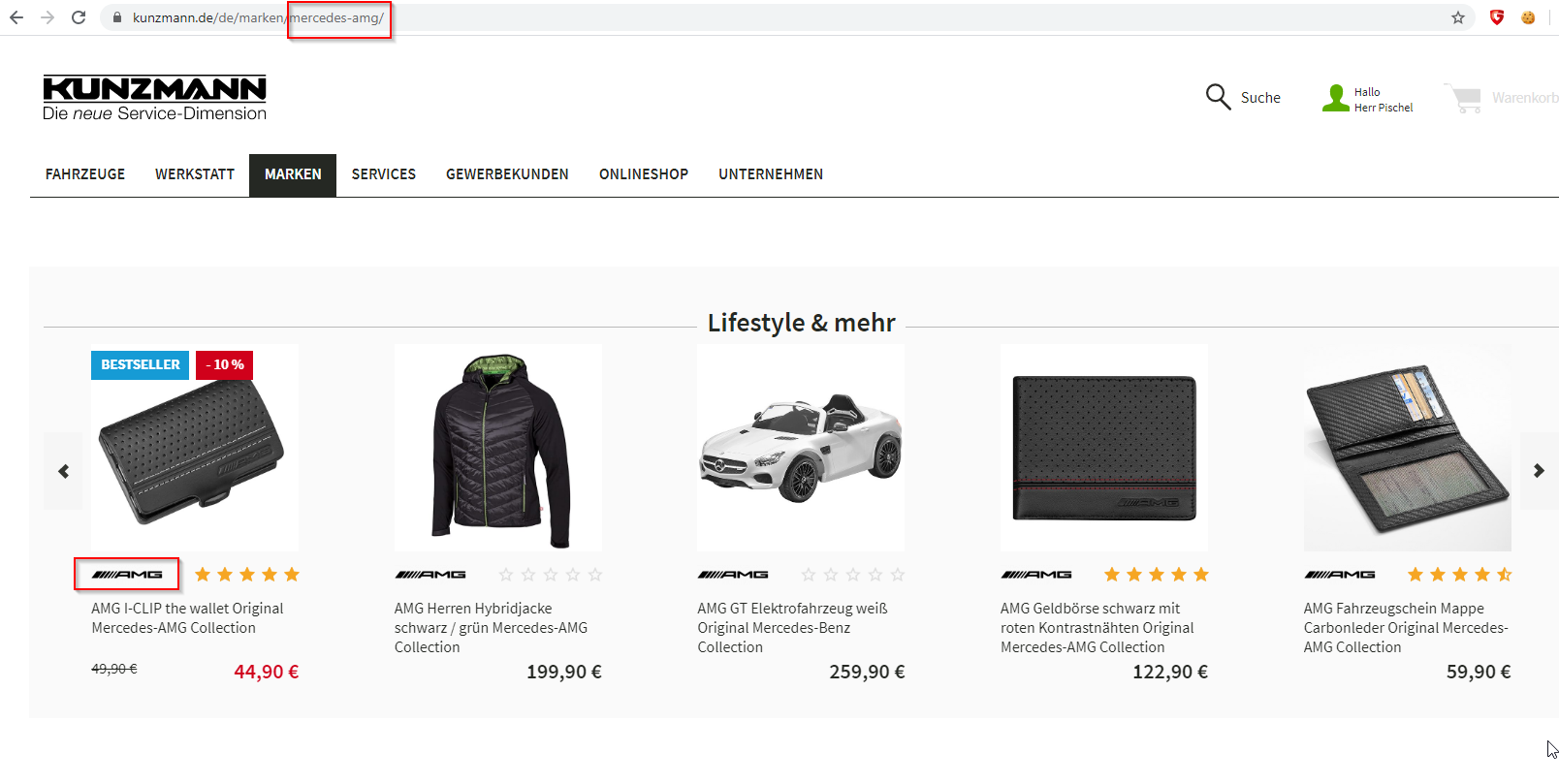1559x784 pixels.
Task: Bookmark this page with the star icon
Action: (1458, 17)
